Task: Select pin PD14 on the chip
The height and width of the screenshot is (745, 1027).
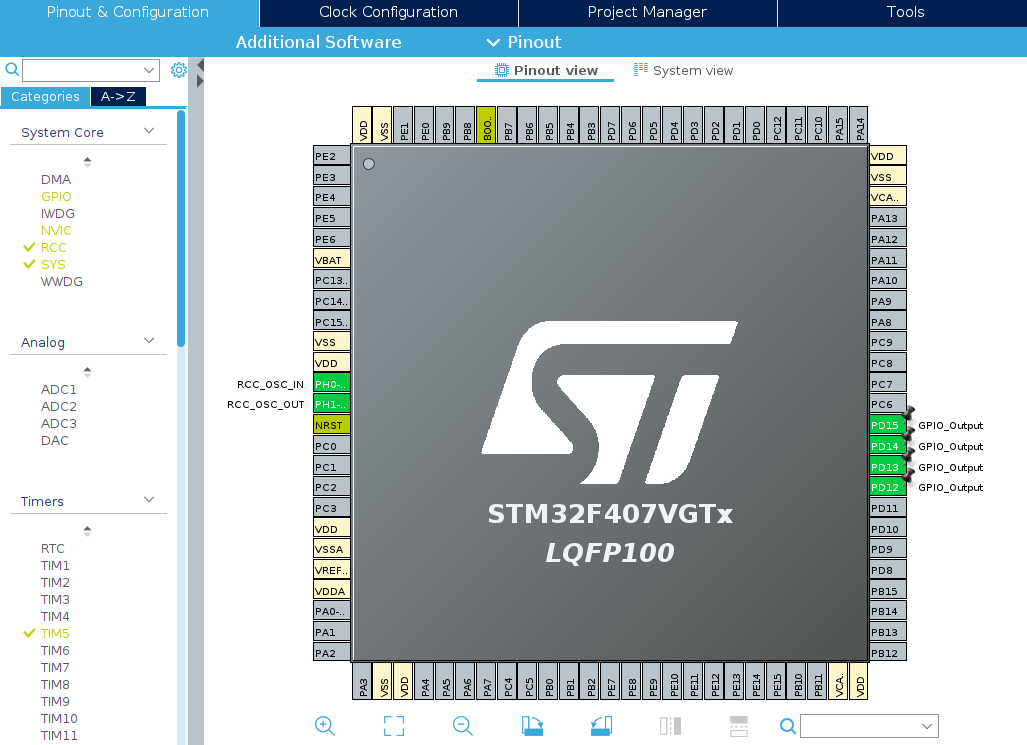Action: click(887, 446)
